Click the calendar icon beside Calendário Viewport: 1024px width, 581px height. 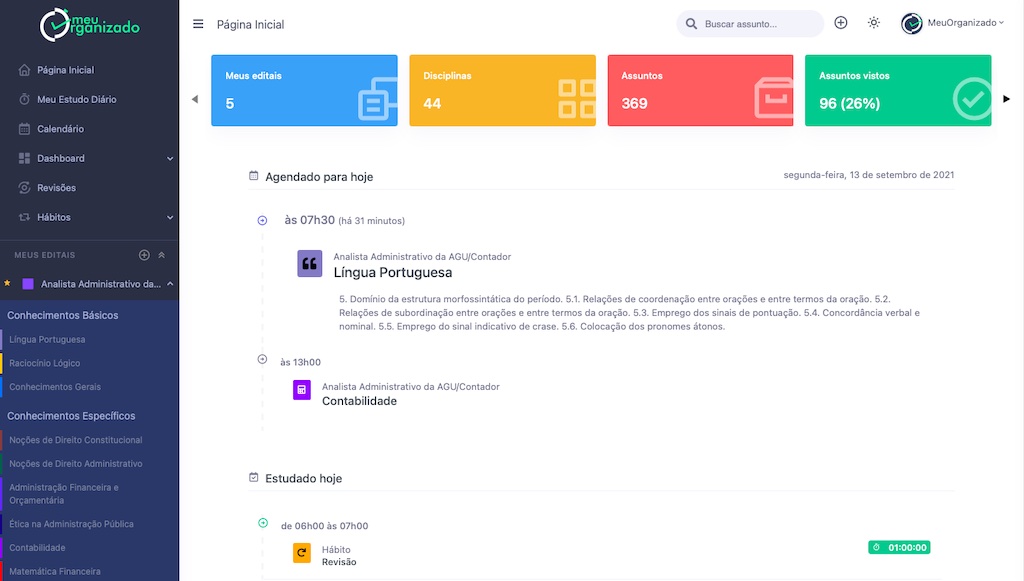coord(24,129)
